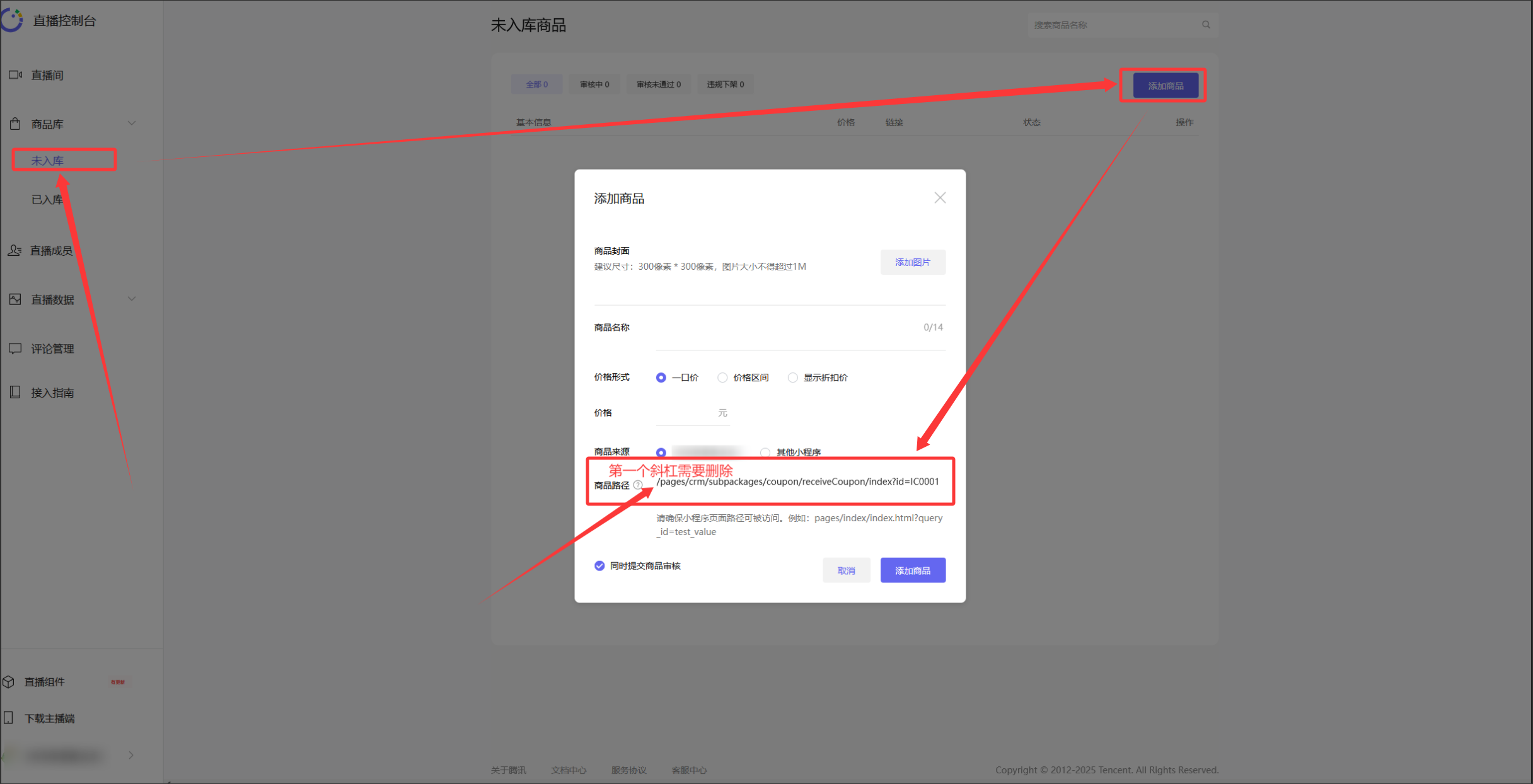
Task: Click the 直播组件 cube icon
Action: click(9, 681)
